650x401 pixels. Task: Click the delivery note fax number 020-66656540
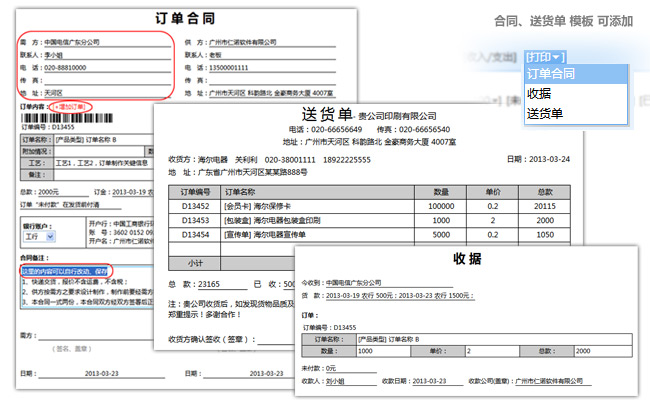(424, 129)
